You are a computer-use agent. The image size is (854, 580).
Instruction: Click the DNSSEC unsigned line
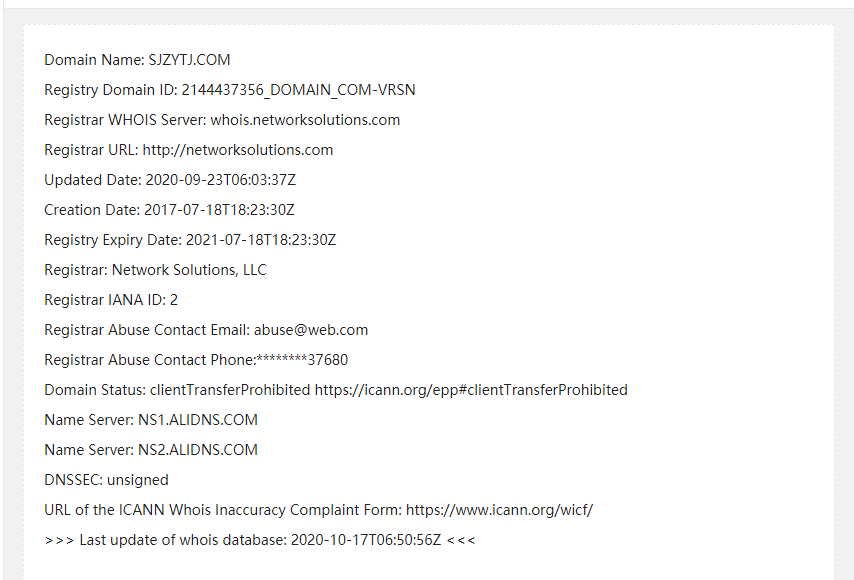point(106,480)
